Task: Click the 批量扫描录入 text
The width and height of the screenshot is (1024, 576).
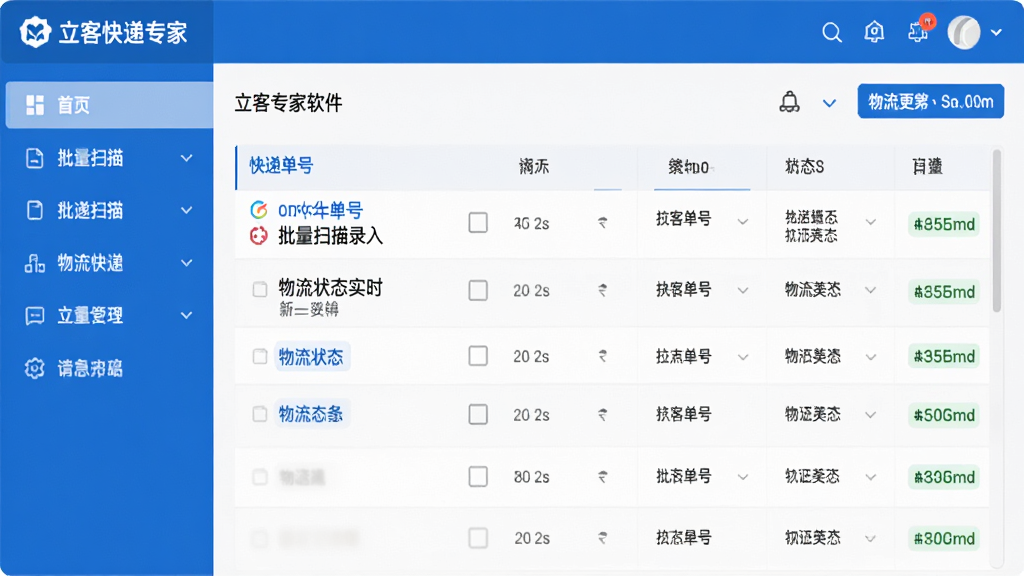Action: click(x=330, y=236)
